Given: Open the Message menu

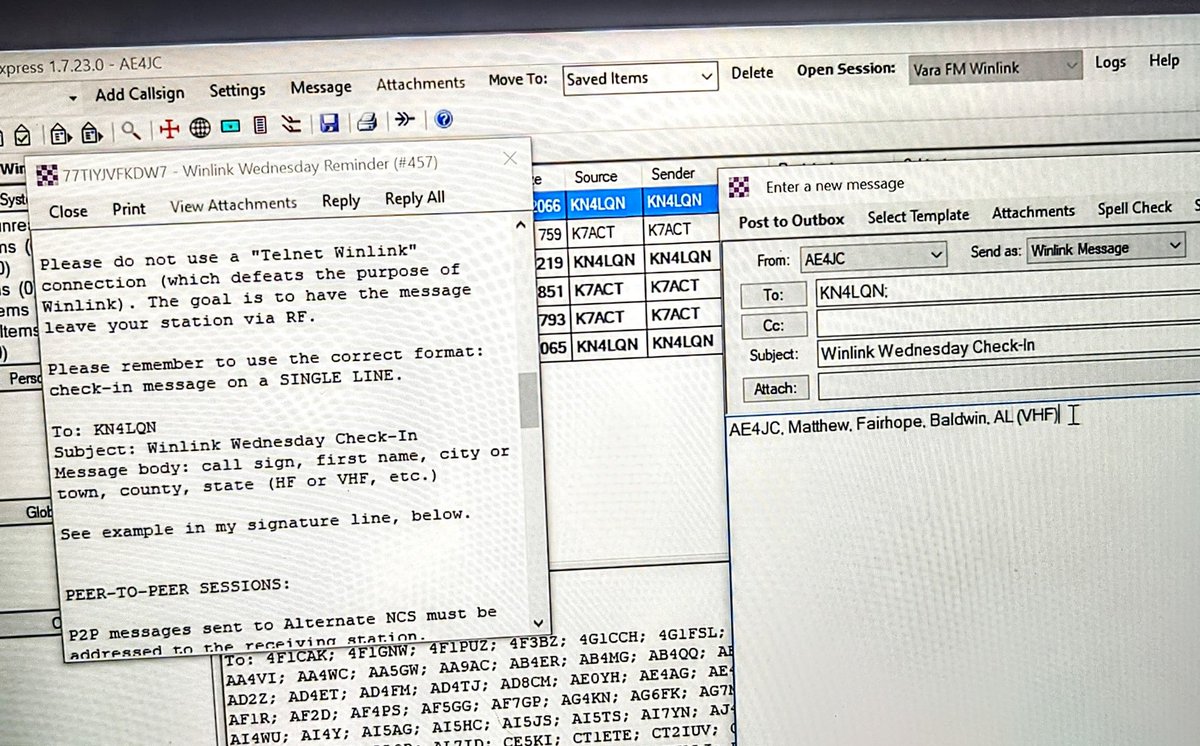Looking at the screenshot, I should click(x=321, y=87).
